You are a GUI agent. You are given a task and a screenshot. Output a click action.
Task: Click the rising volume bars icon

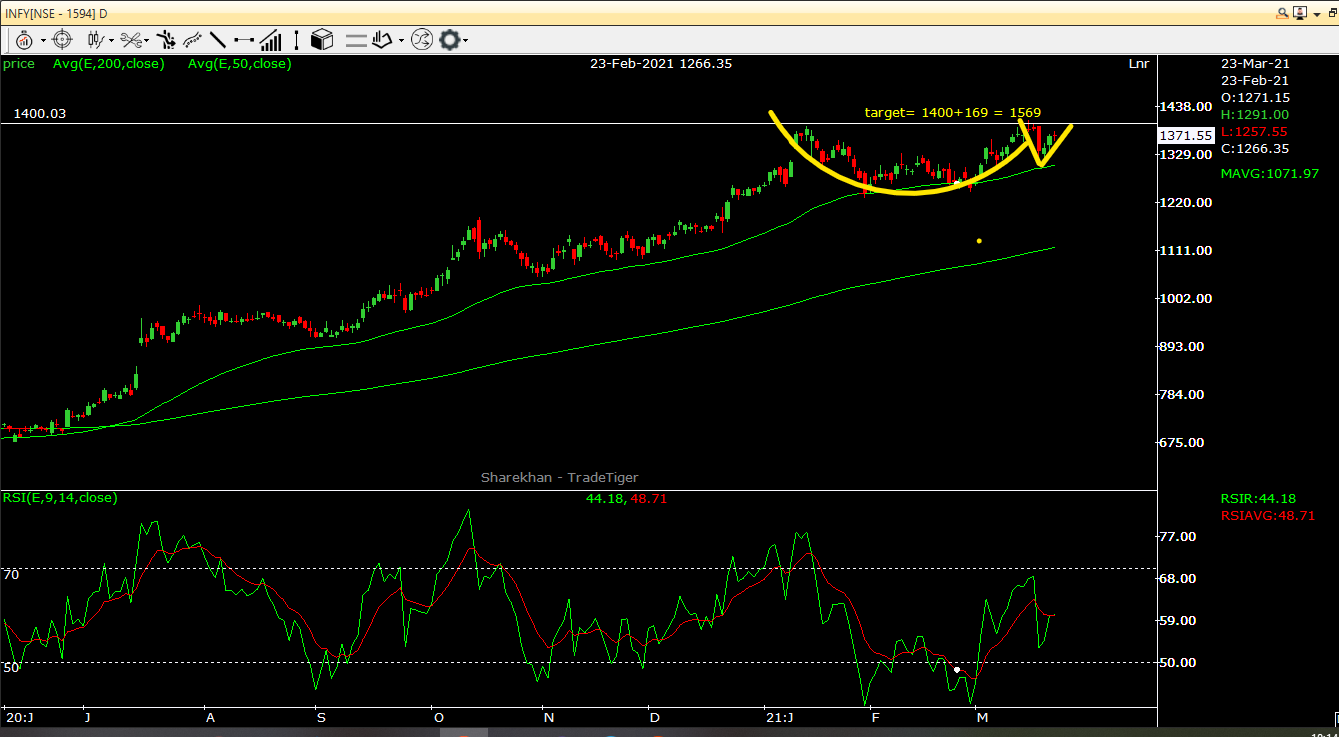click(271, 40)
